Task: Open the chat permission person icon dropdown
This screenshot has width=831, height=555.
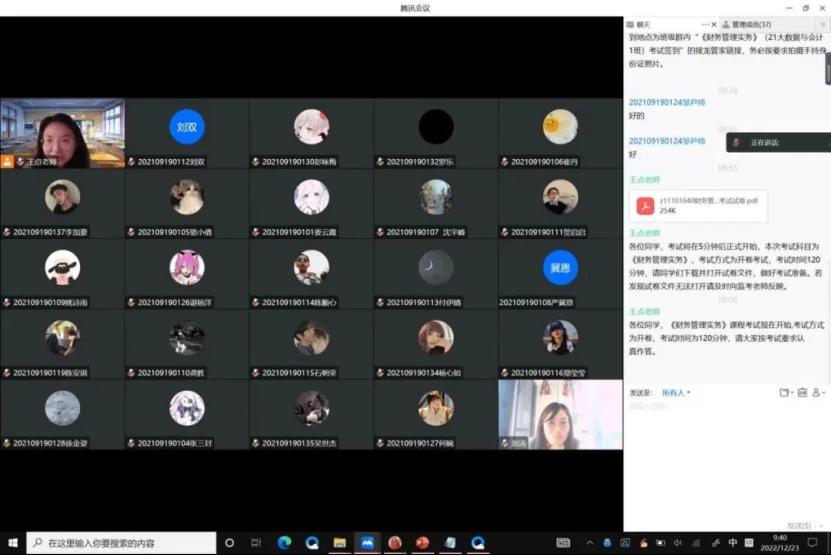Action: 818,393
